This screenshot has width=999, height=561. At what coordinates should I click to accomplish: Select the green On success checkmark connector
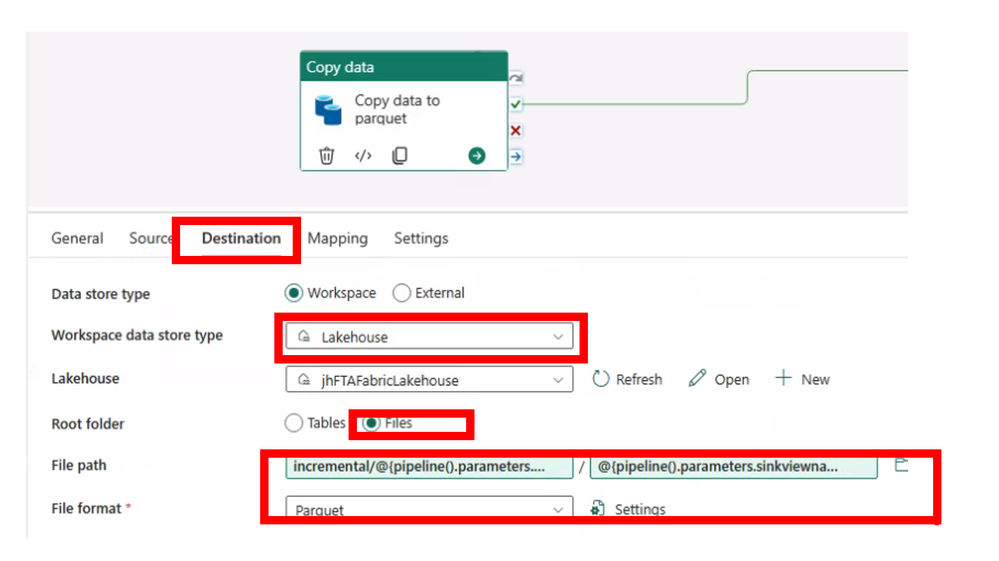pyautogui.click(x=516, y=104)
